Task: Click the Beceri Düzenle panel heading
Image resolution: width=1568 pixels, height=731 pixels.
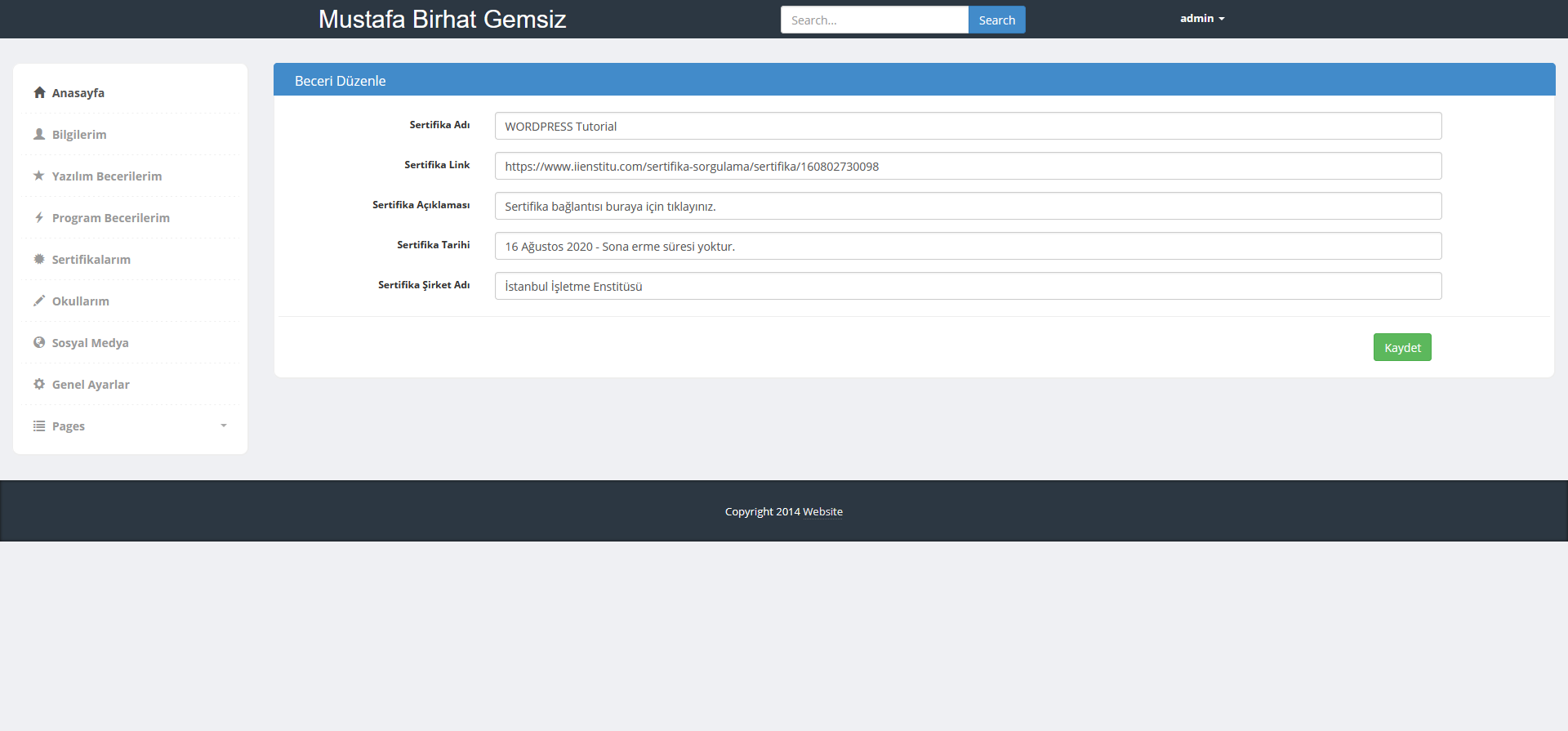Action: (341, 80)
